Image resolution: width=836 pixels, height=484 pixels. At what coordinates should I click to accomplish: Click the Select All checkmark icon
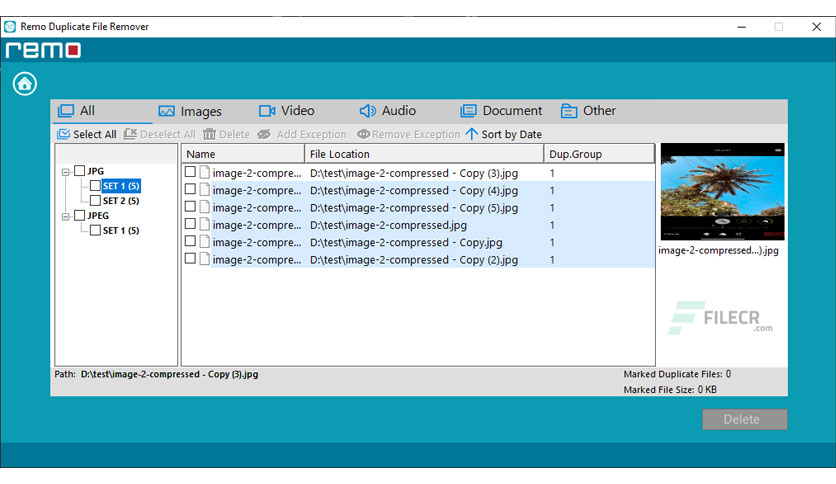tap(63, 134)
